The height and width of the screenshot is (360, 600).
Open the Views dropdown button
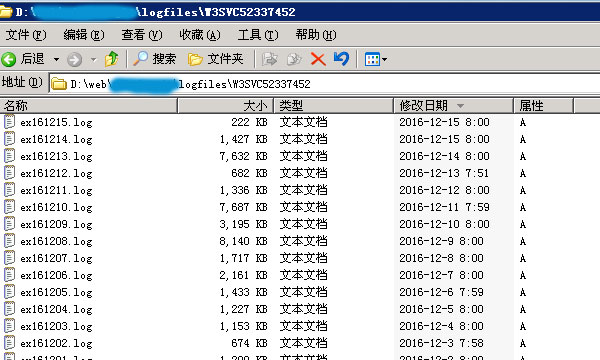click(x=375, y=59)
